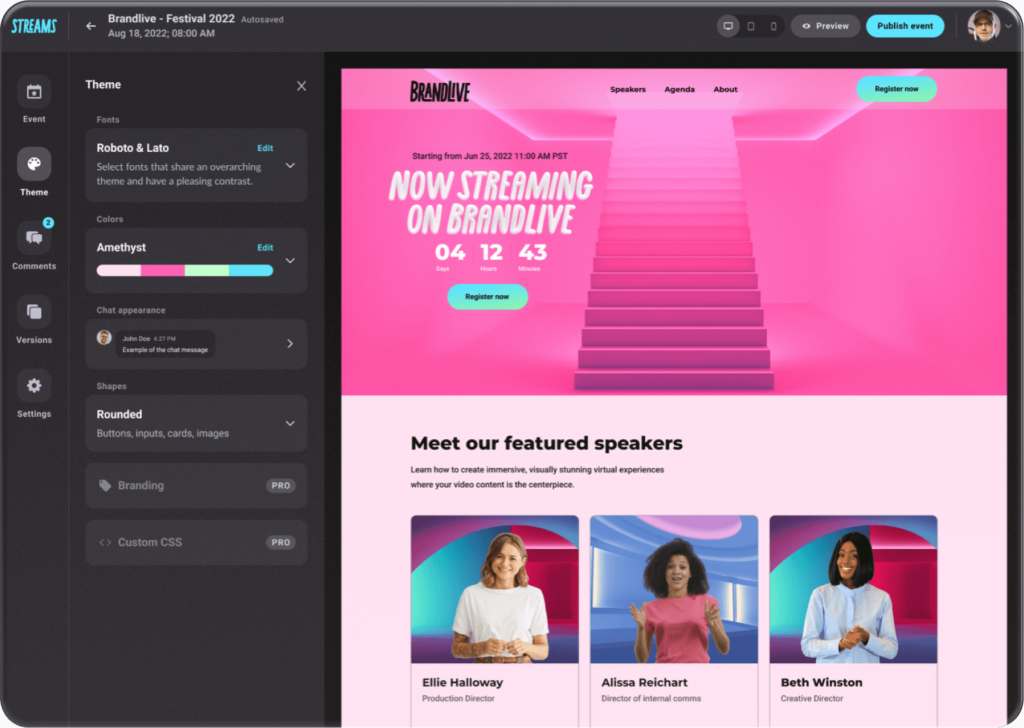Expand the Roboto & Lato fonts section
Image resolution: width=1024 pixels, height=728 pixels.
(290, 166)
